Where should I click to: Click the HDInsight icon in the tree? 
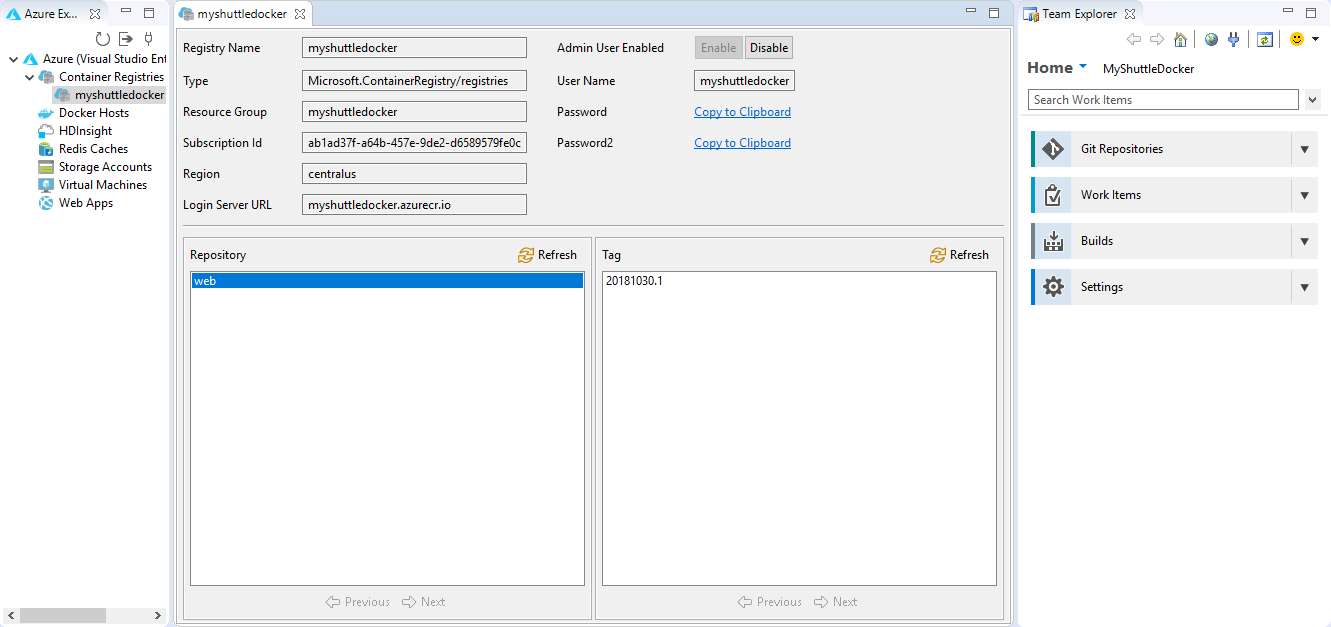click(x=46, y=131)
